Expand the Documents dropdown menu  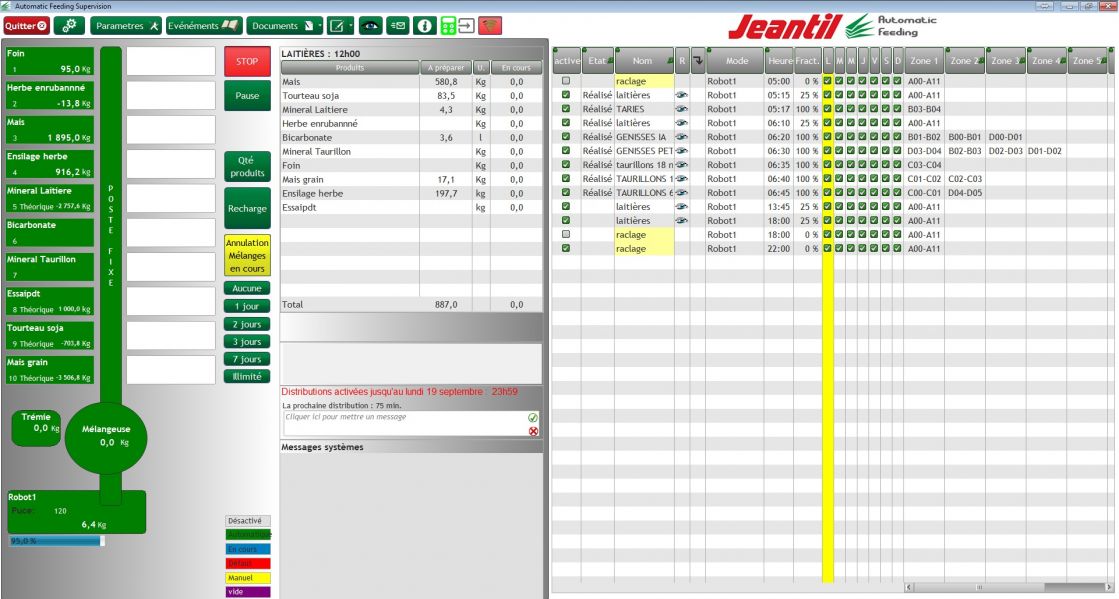318,26
